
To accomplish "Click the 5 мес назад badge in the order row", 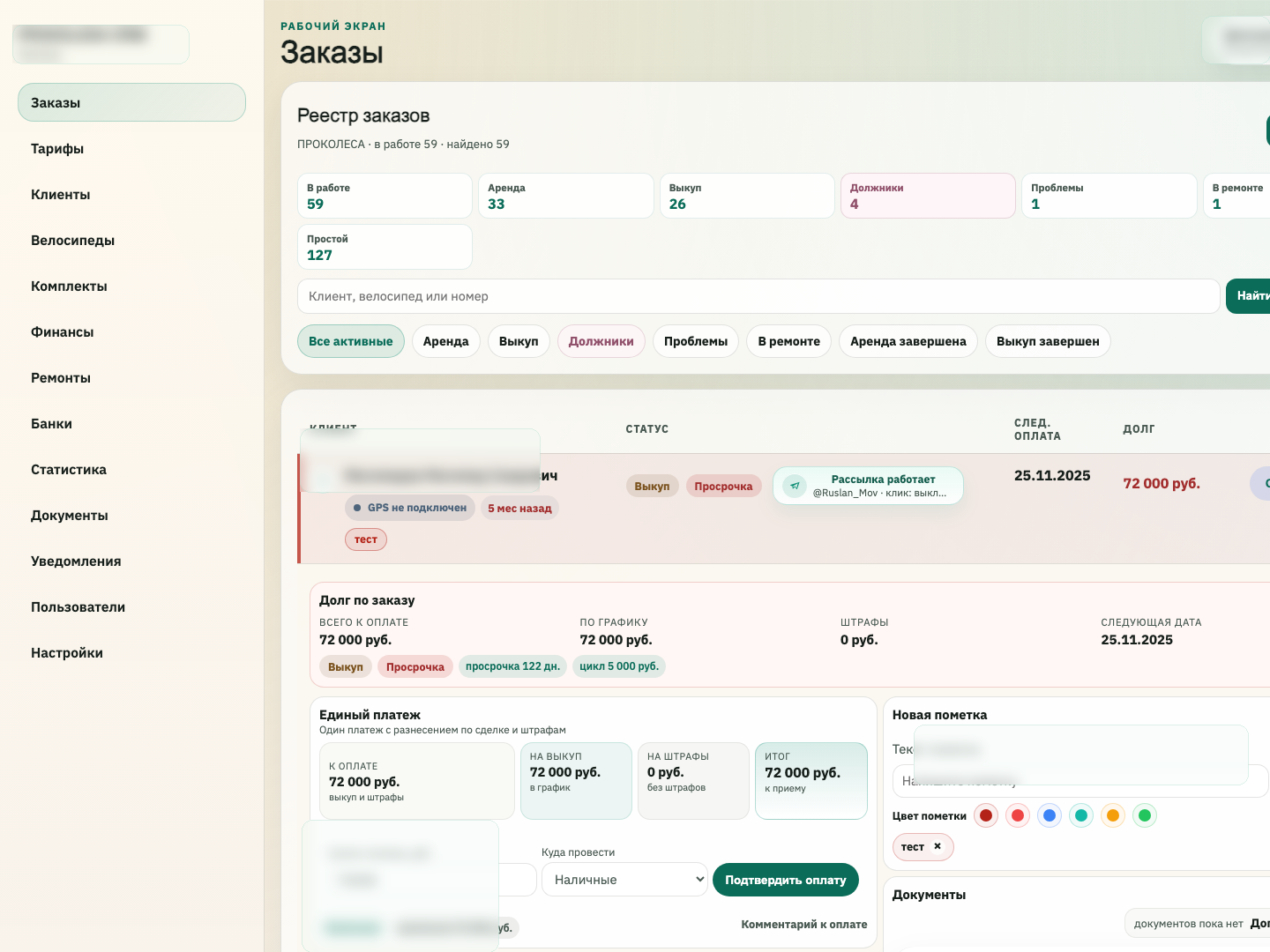I will [519, 508].
